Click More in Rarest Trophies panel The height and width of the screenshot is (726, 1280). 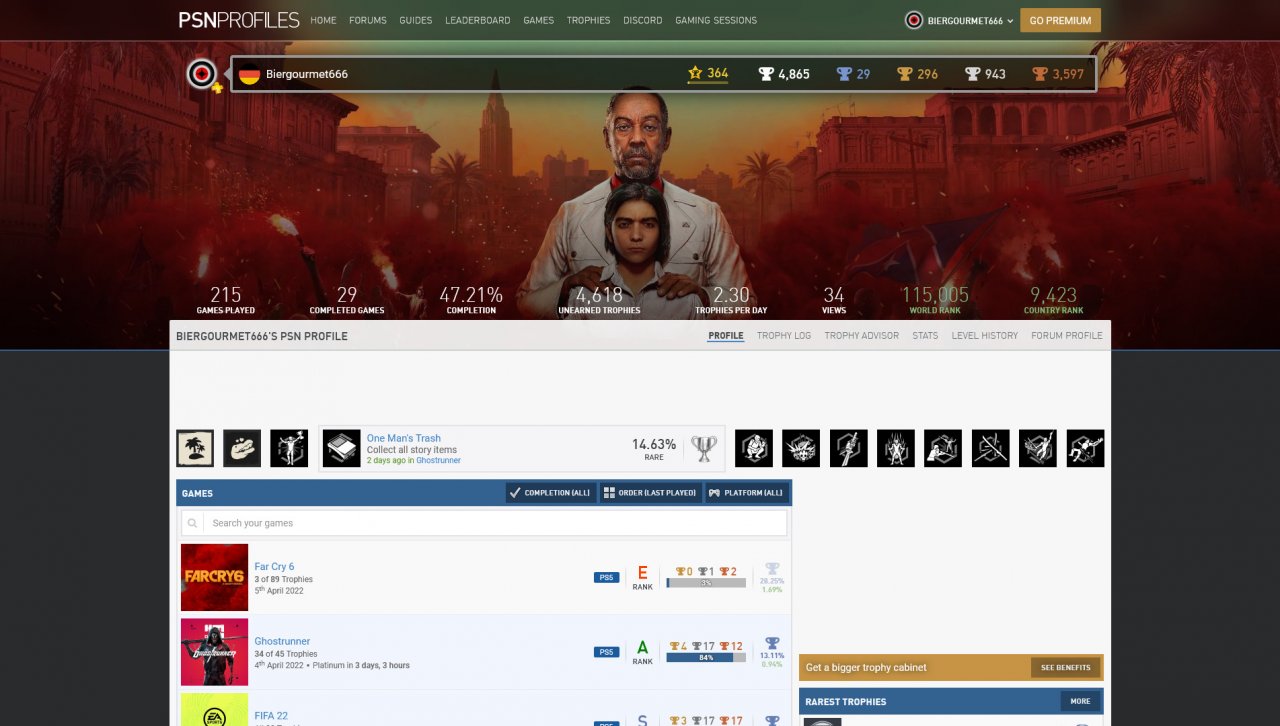[1081, 701]
